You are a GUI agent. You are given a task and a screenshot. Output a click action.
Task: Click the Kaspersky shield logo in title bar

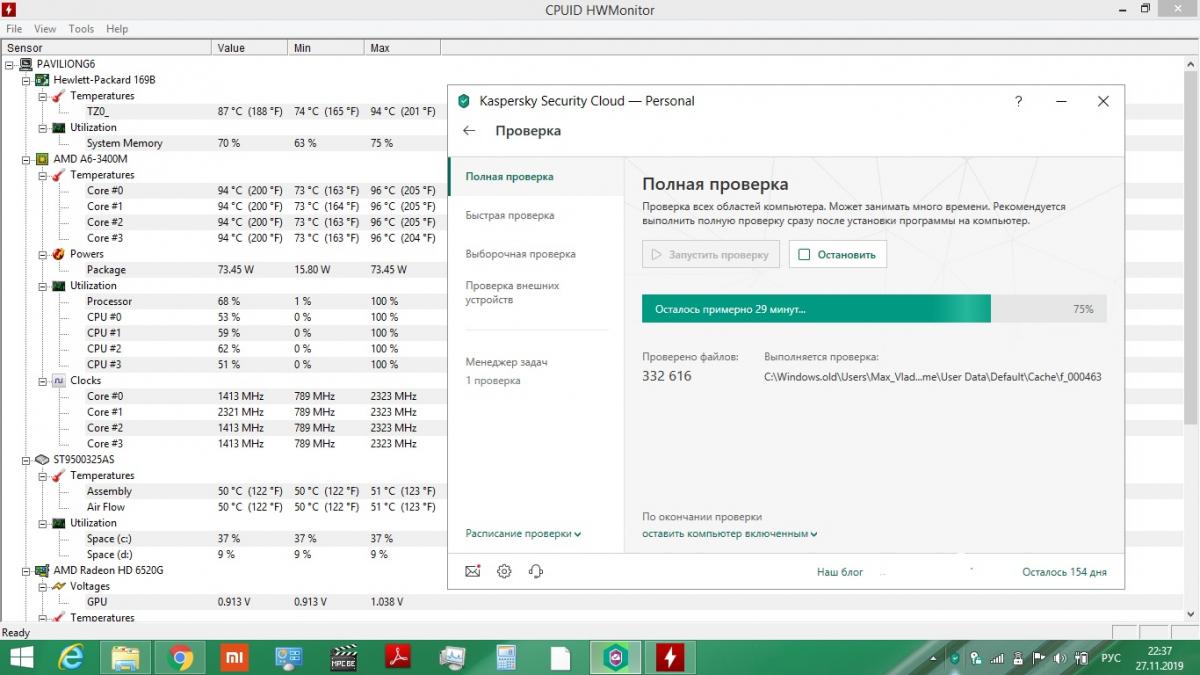point(463,101)
